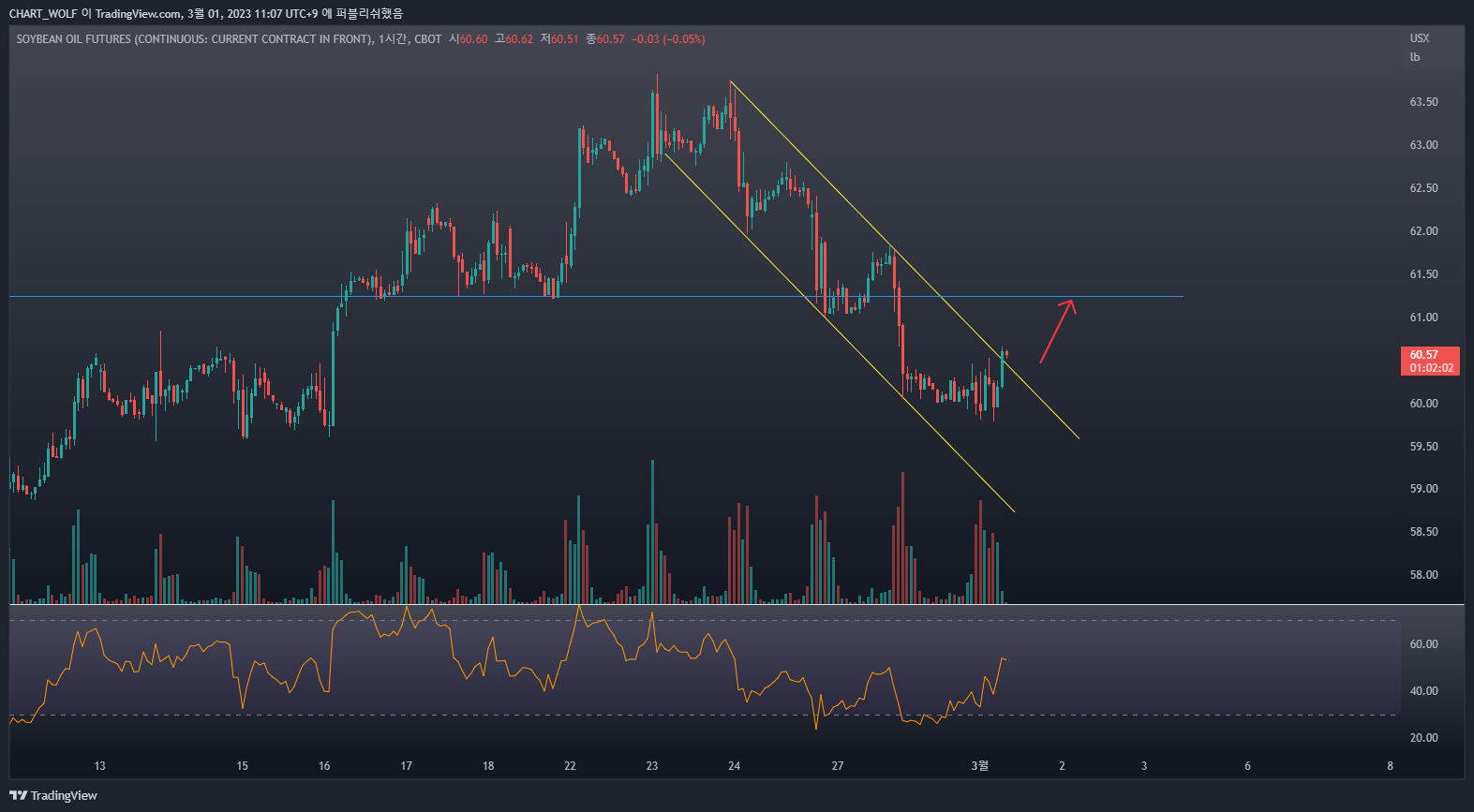Click price axis label 62.00

pos(1423,231)
